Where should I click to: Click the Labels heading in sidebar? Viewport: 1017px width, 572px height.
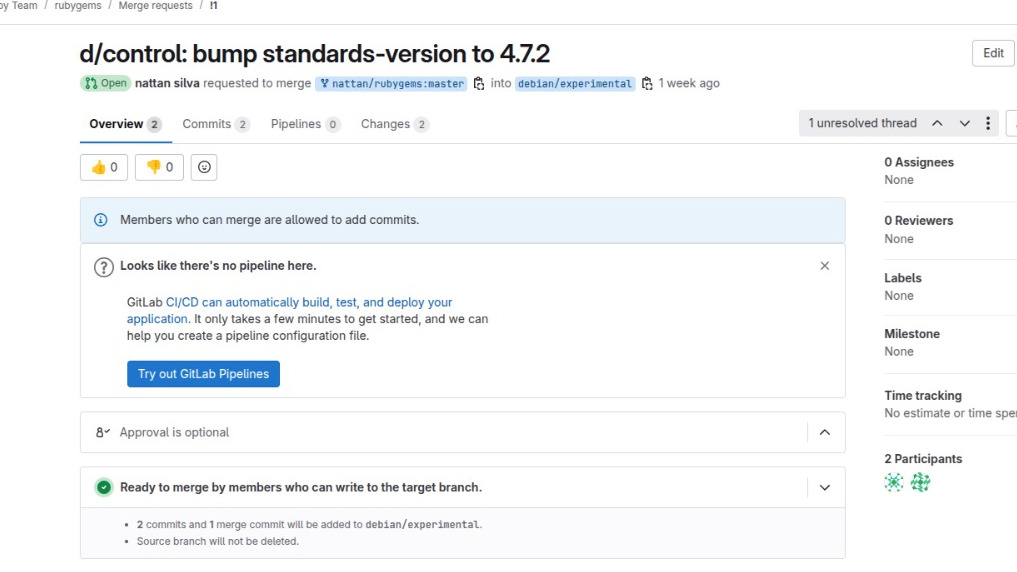click(x=902, y=278)
